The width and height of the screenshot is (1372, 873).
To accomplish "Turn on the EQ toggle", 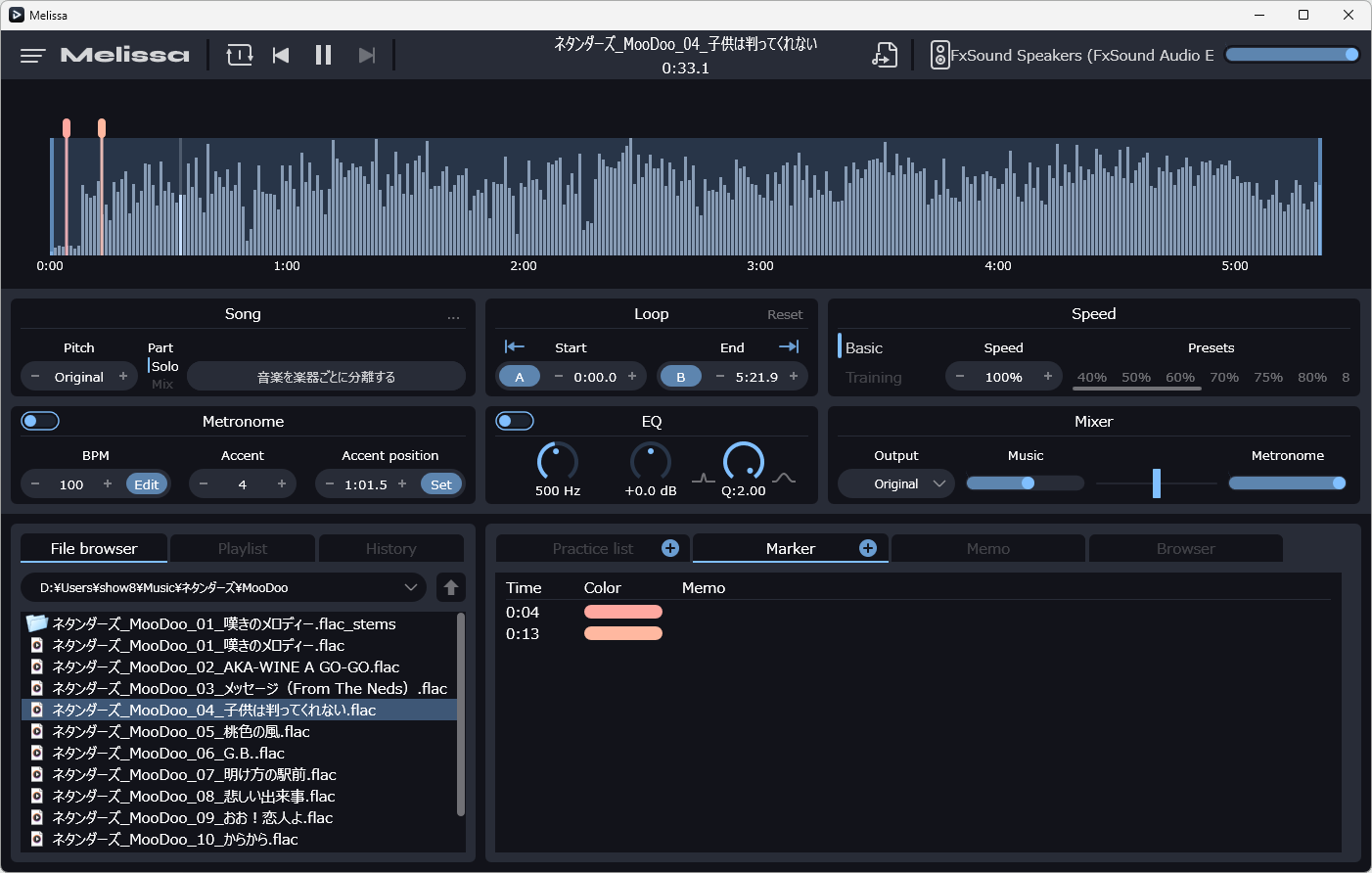I will point(515,421).
